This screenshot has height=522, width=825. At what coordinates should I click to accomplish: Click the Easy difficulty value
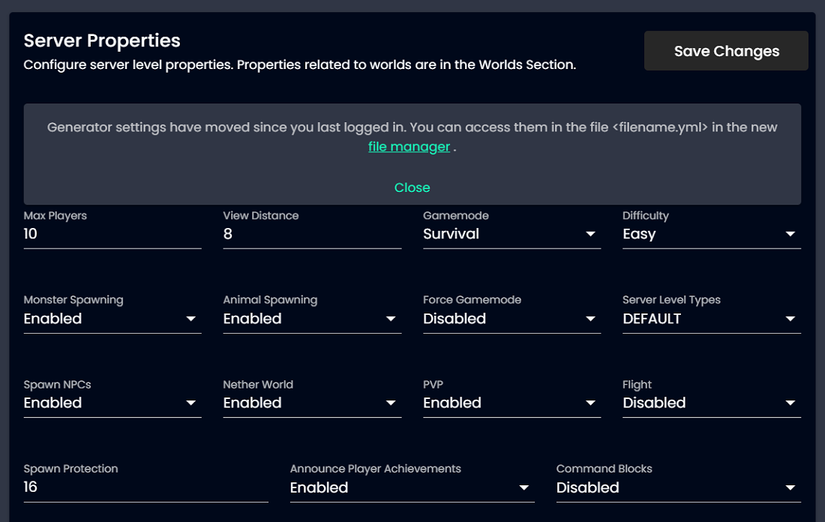[x=639, y=234]
